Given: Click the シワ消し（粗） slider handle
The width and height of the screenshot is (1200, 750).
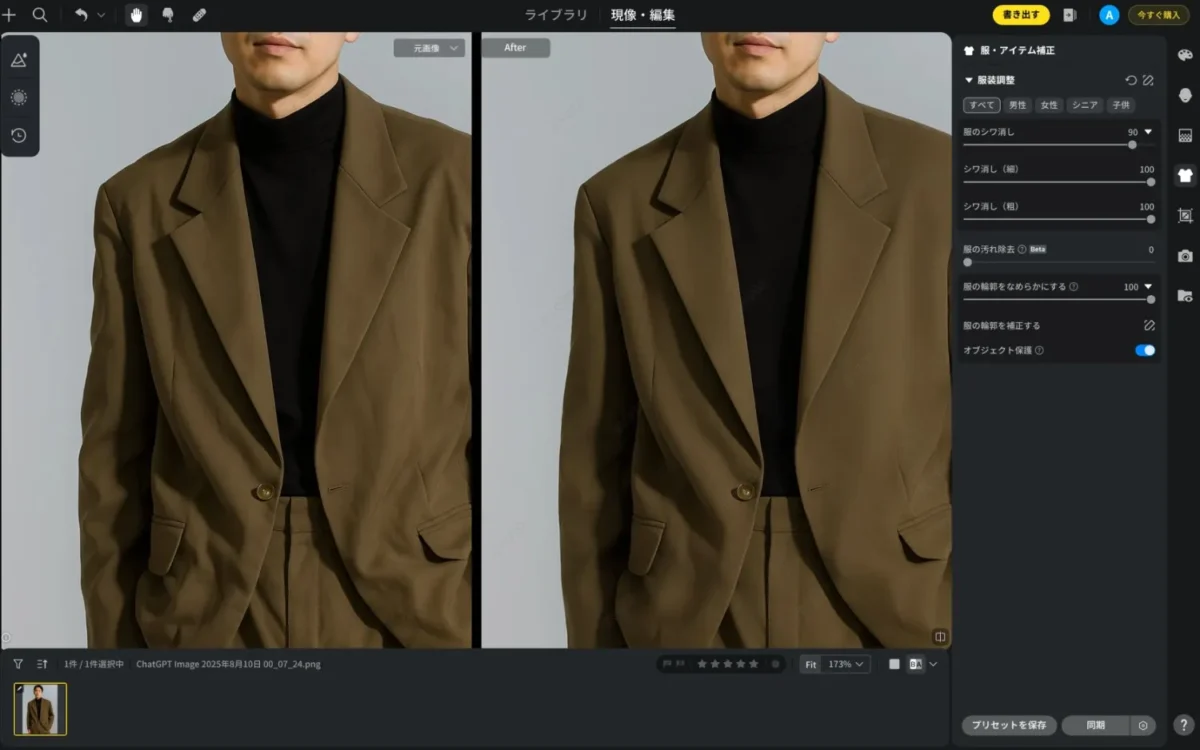Looking at the screenshot, I should click(1151, 219).
